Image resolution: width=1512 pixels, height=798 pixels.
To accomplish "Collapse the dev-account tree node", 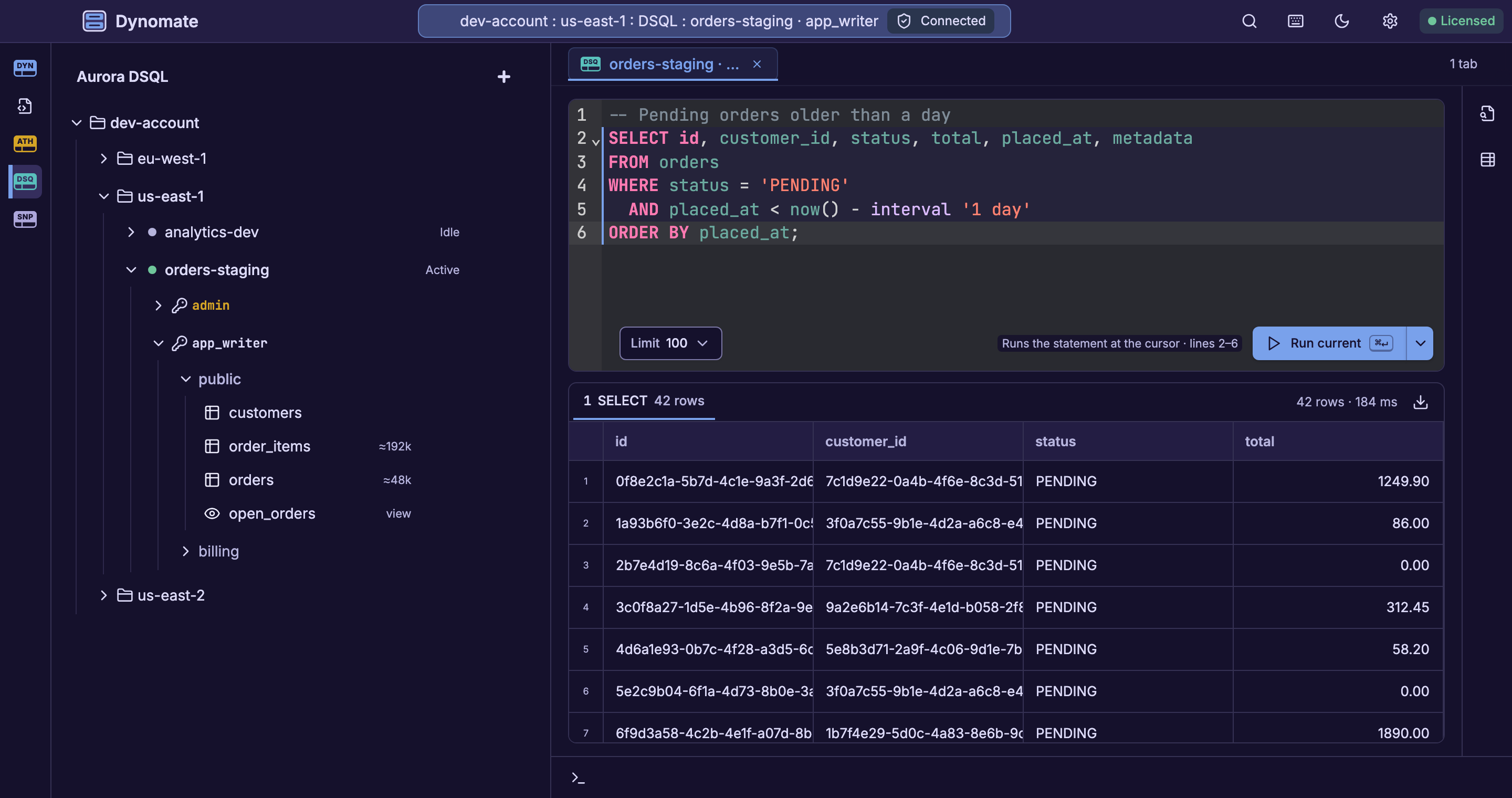I will point(76,123).
